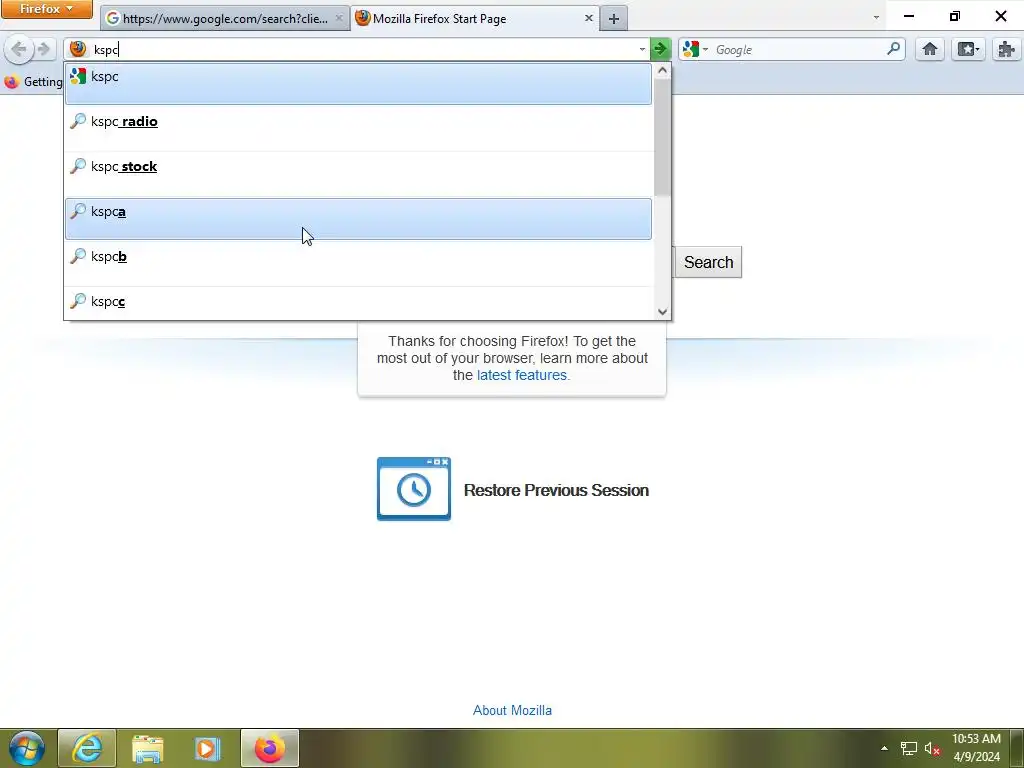Open the add-ons puzzle piece icon
This screenshot has width=1024, height=768.
(x=1006, y=50)
